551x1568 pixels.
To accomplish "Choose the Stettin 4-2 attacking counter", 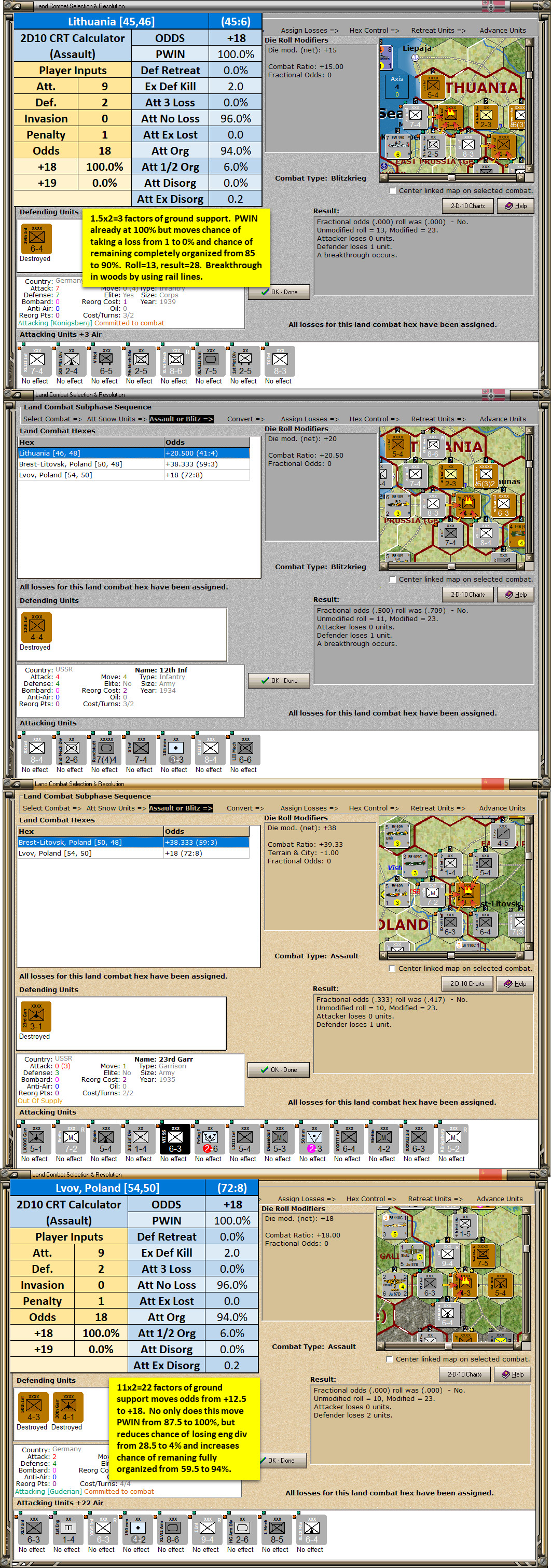I will pyautogui.click(x=383, y=1139).
